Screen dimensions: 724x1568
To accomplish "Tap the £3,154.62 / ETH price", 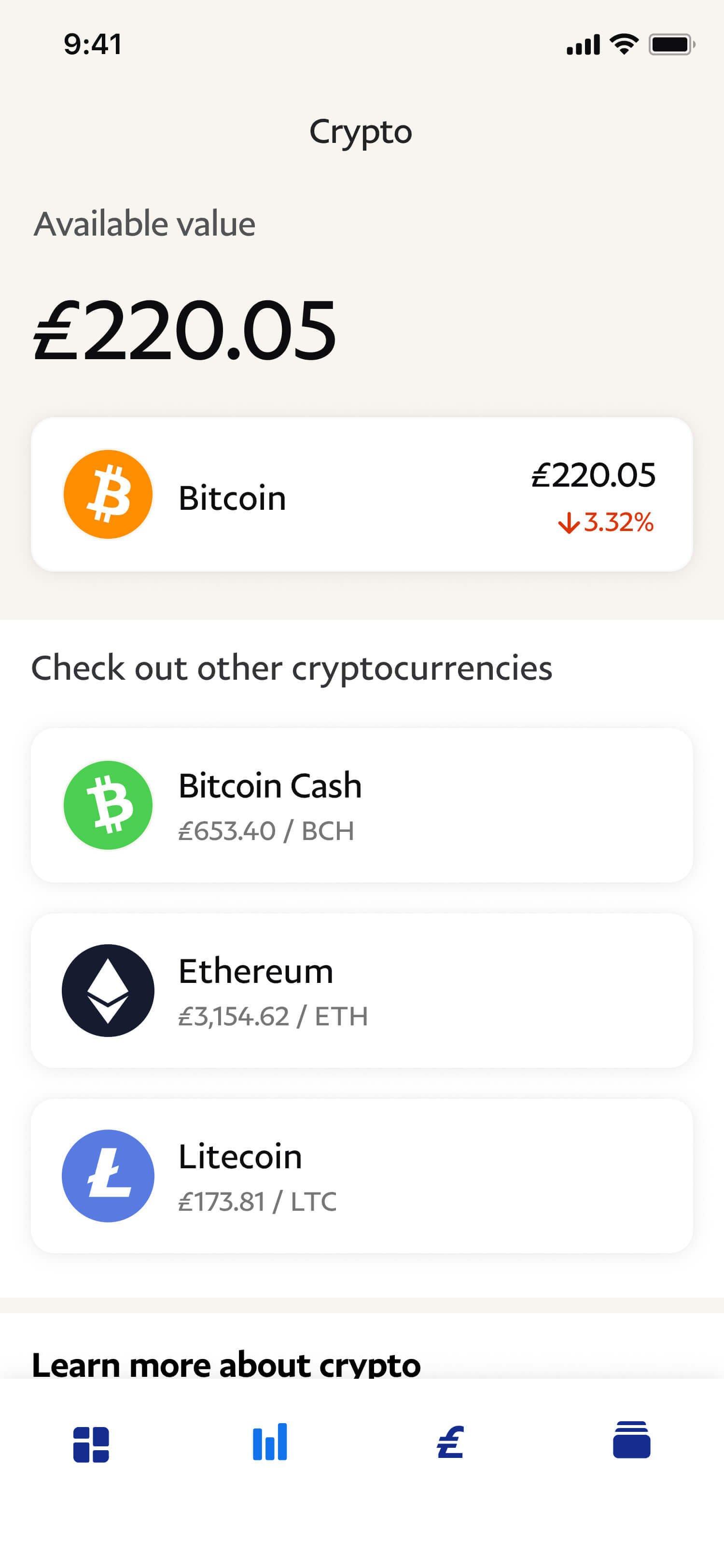I will 273,1017.
